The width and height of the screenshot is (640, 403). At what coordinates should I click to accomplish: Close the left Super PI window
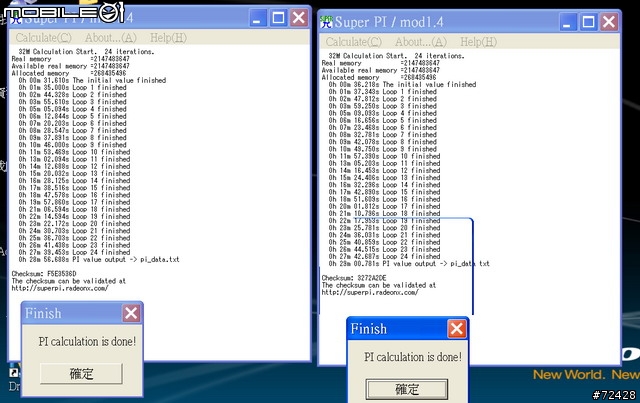click(299, 18)
